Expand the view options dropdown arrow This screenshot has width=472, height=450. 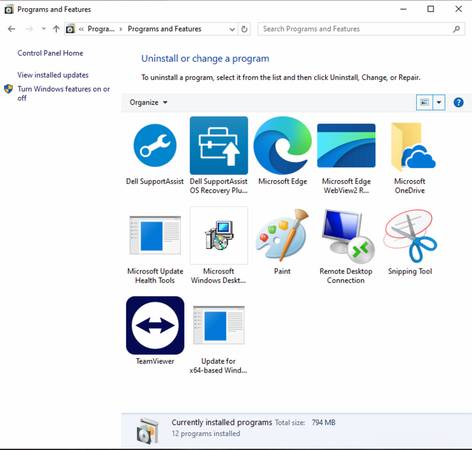click(x=439, y=102)
